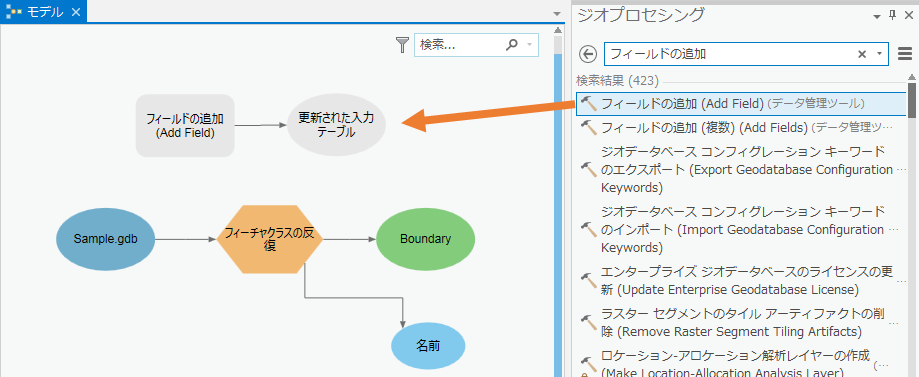The width and height of the screenshot is (919, 377).
Task: Click hammer icon next to Add Fields (複数)
Action: click(588, 127)
